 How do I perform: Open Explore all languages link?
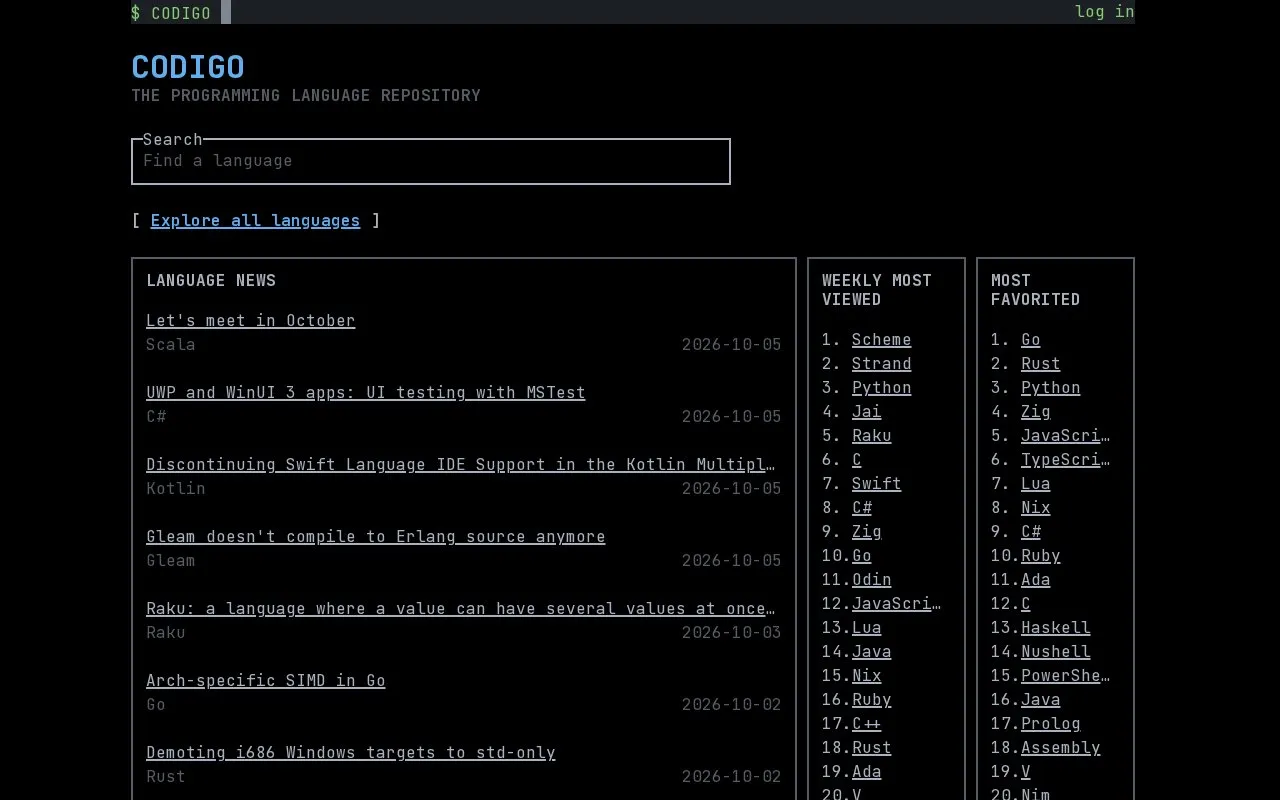[x=255, y=220]
